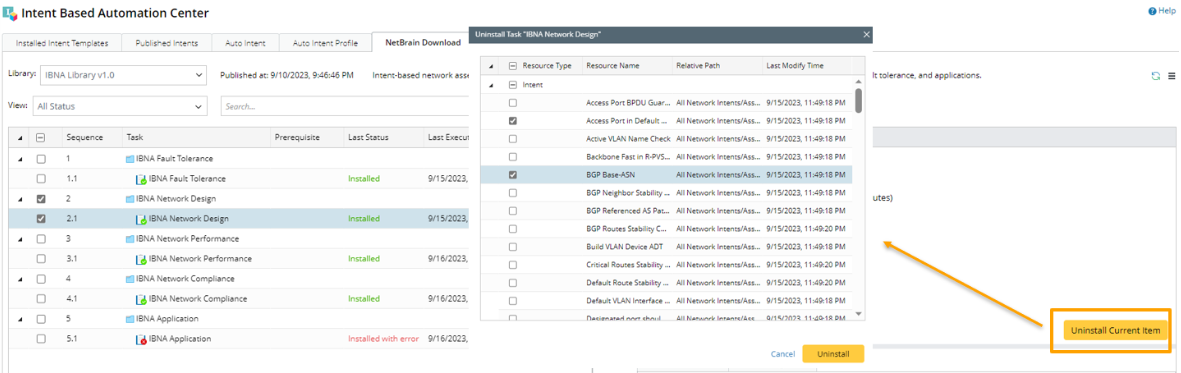Switch to the Published Intents tab
This screenshot has width=1181, height=373.
coord(166,43)
